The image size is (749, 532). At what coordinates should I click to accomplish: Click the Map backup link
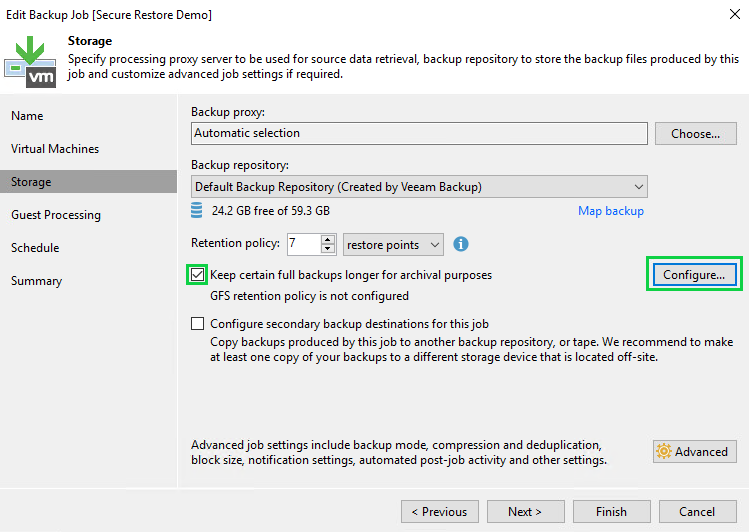pos(610,211)
